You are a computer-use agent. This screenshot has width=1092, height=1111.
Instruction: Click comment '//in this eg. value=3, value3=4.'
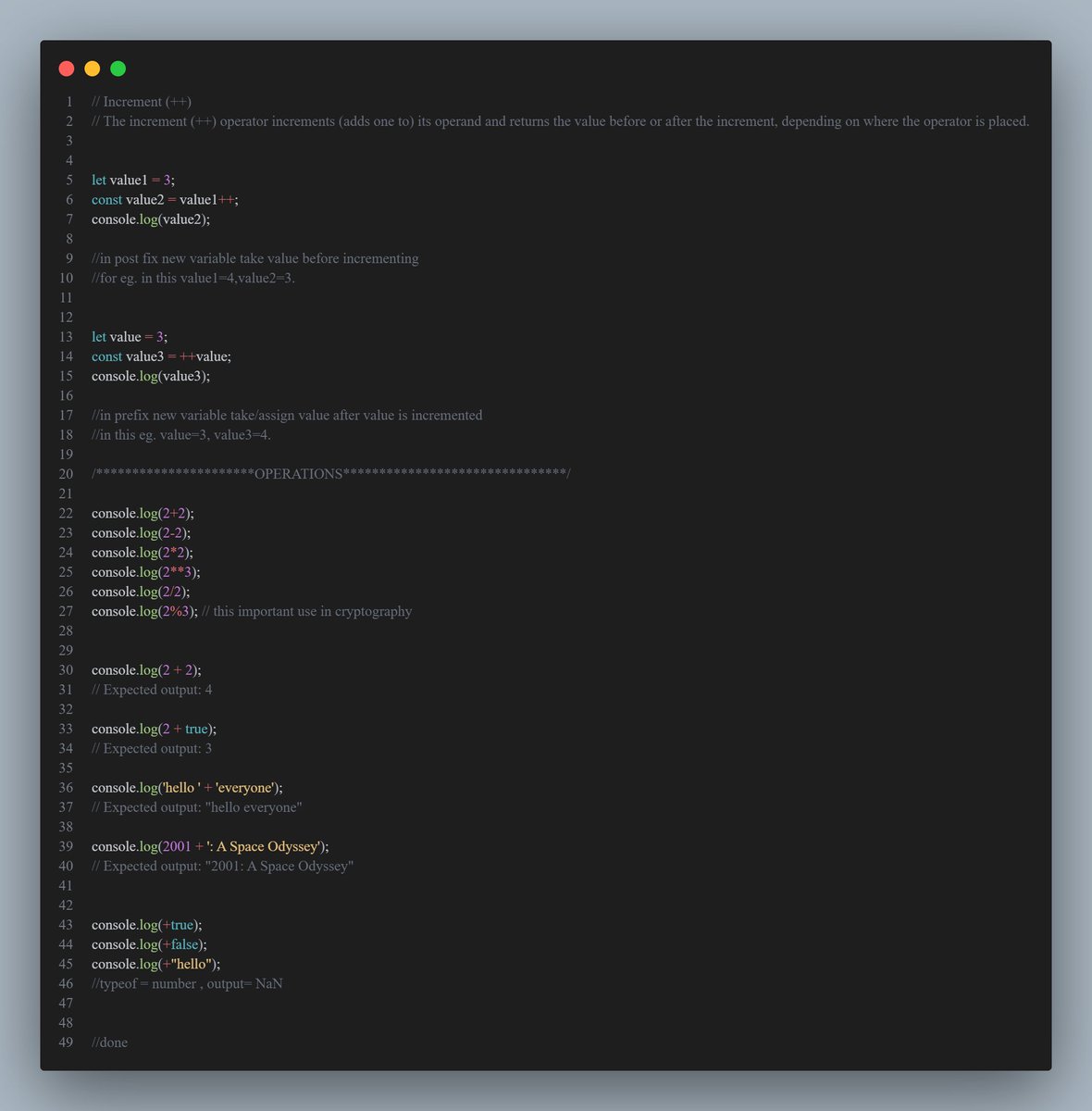(181, 434)
